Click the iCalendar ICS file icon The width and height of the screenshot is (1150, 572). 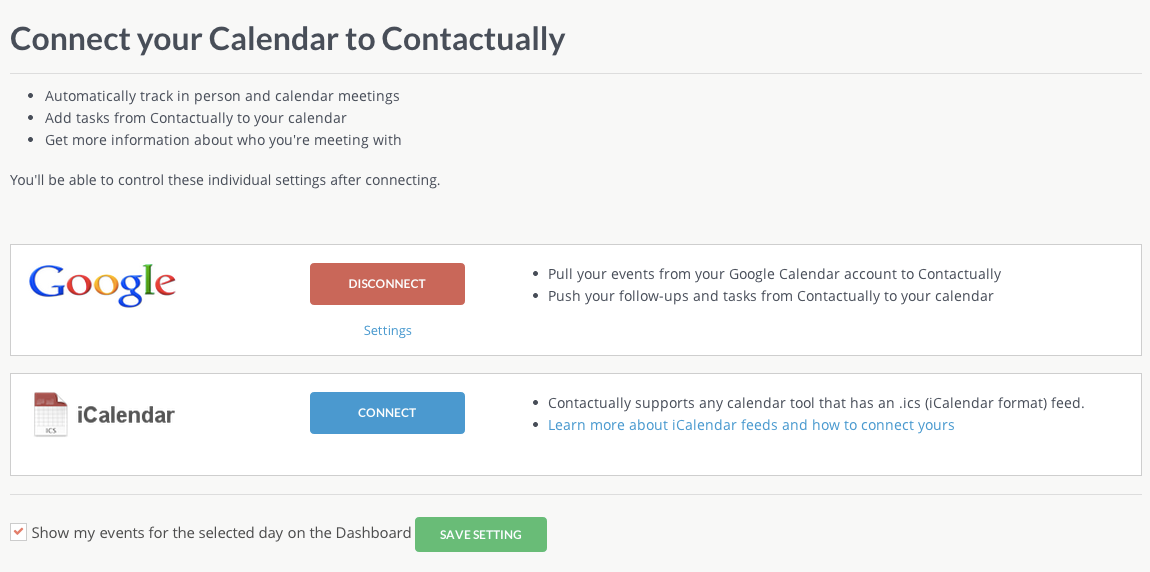[x=50, y=414]
